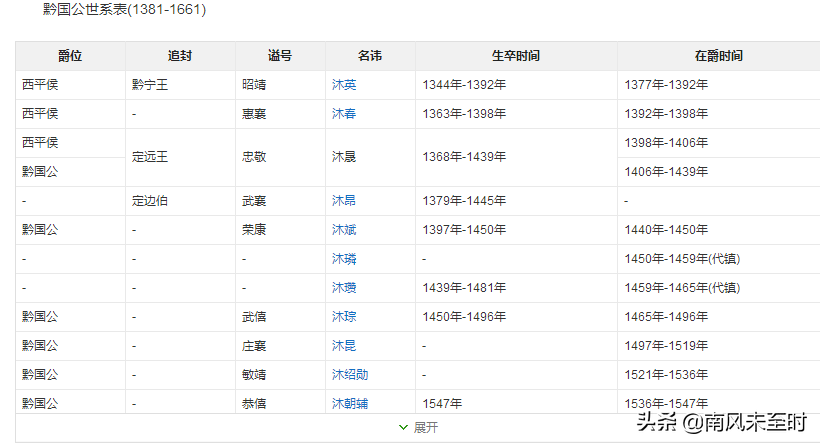Click the 黔国公世系表 table title

tap(124, 9)
